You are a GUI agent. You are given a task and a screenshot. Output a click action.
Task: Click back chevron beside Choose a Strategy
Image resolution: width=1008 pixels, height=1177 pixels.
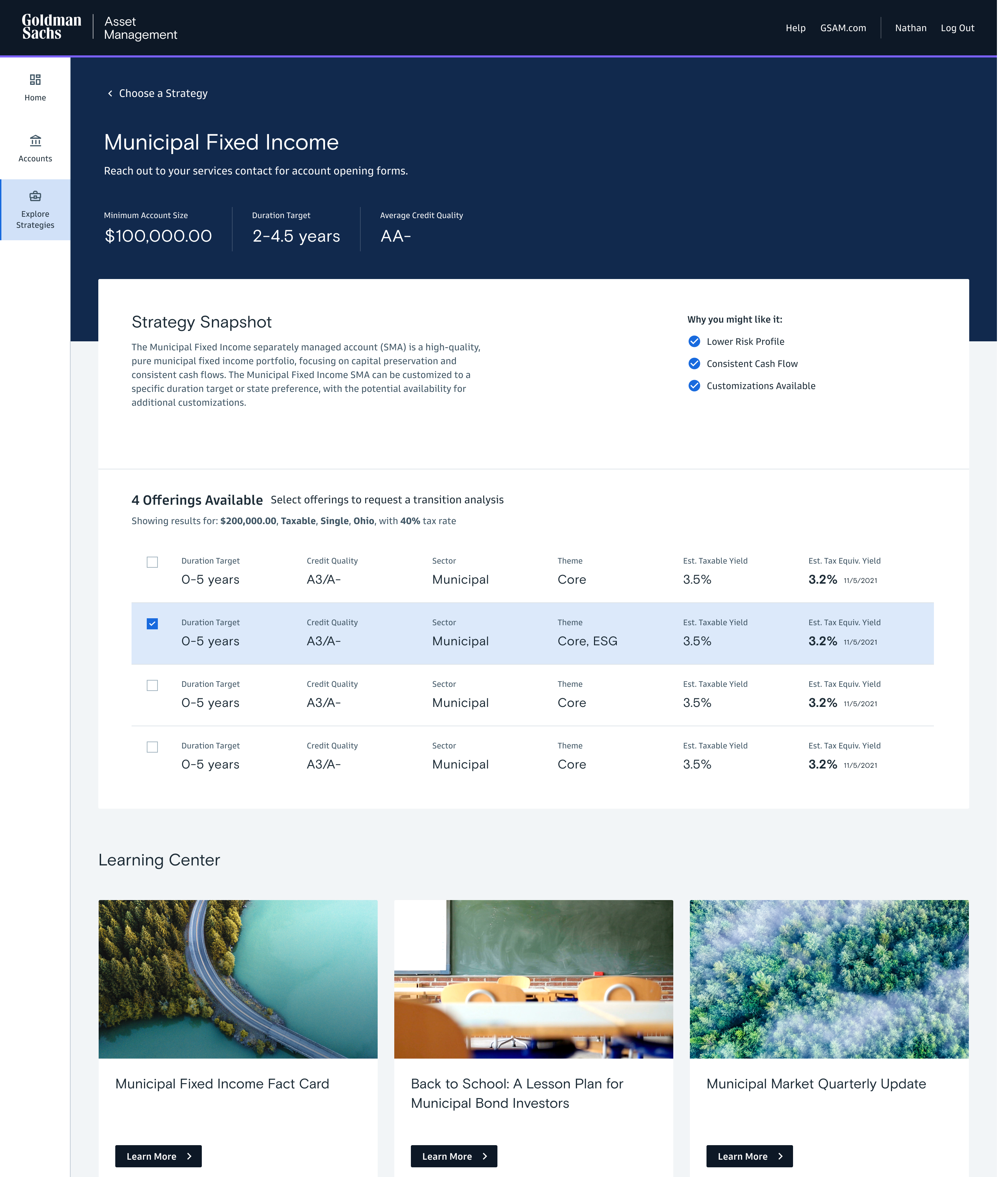[x=110, y=93]
